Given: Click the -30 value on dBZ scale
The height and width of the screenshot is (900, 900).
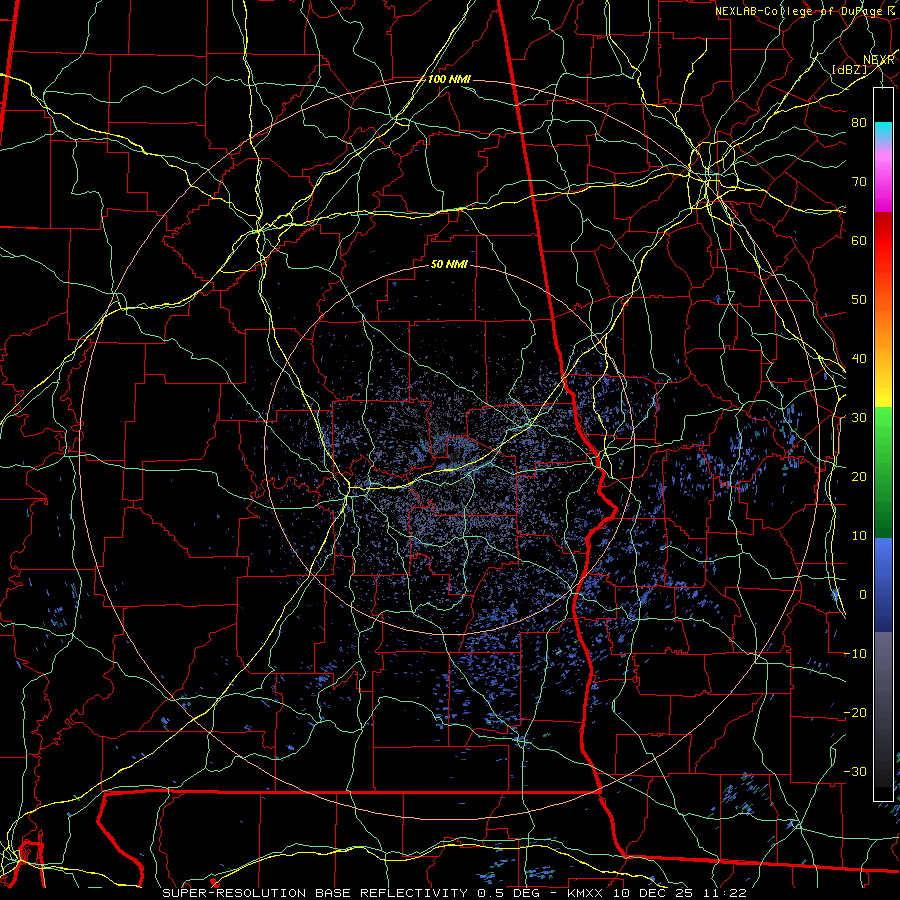Looking at the screenshot, I should (855, 771).
